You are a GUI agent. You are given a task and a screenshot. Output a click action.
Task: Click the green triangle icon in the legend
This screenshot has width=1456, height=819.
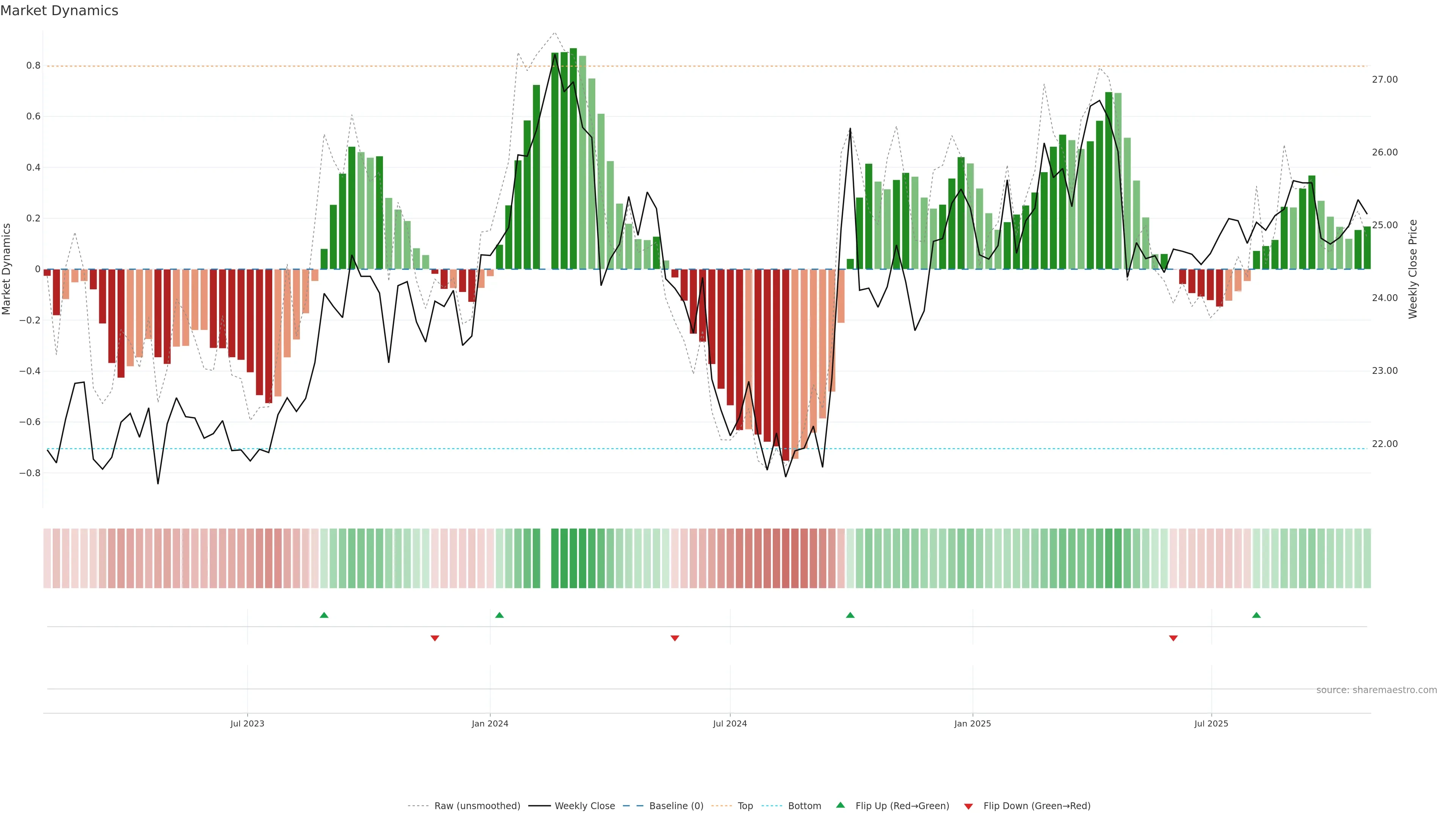tap(841, 805)
